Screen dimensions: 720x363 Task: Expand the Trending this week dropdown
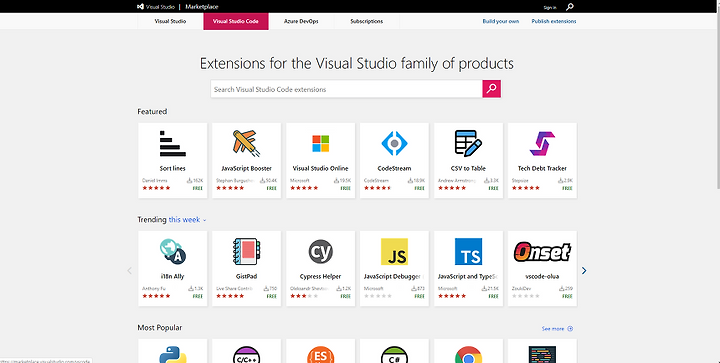(187, 220)
